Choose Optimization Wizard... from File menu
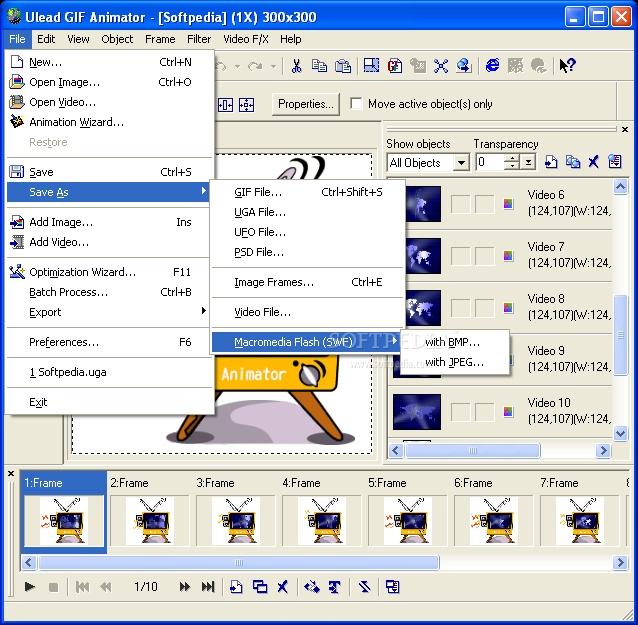 [107, 272]
